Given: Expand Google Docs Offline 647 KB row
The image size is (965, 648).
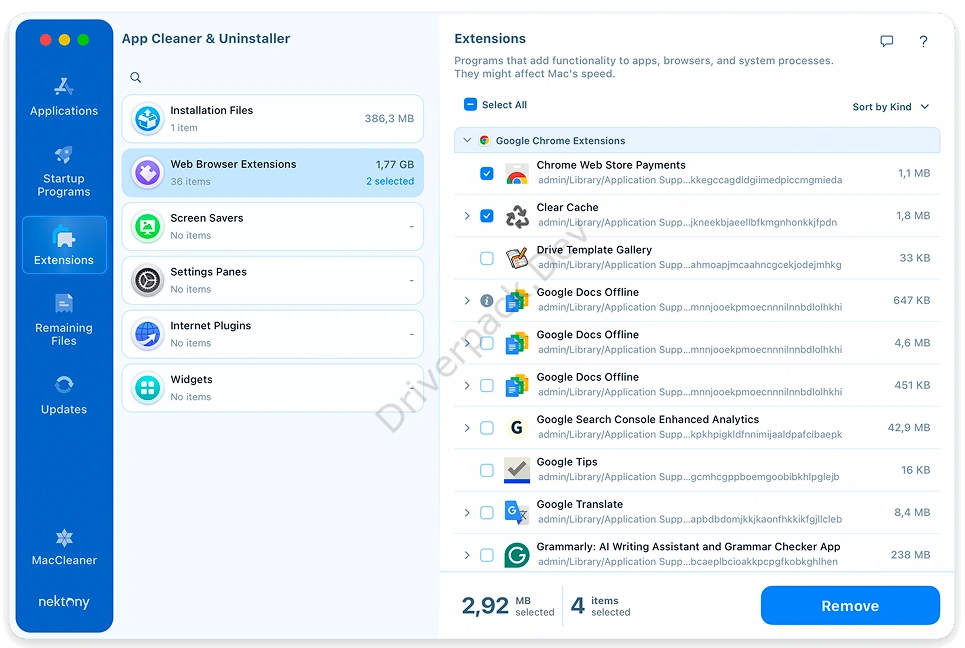Looking at the screenshot, I should pos(467,300).
